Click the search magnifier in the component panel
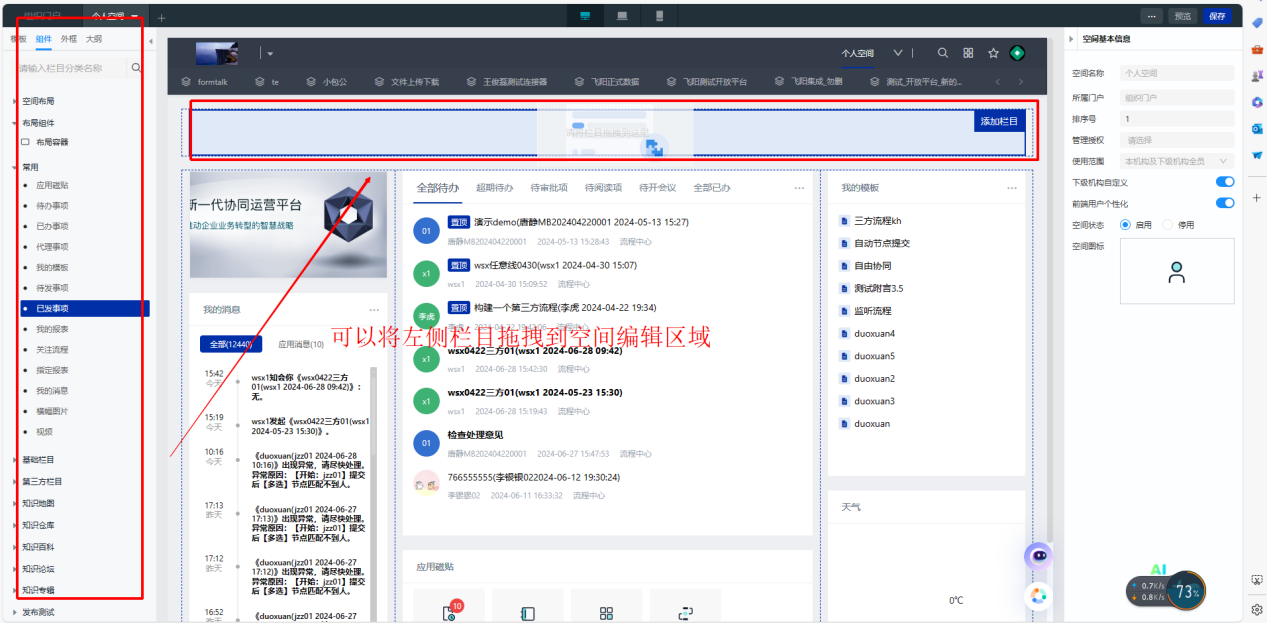The height and width of the screenshot is (623, 1267). [136, 68]
